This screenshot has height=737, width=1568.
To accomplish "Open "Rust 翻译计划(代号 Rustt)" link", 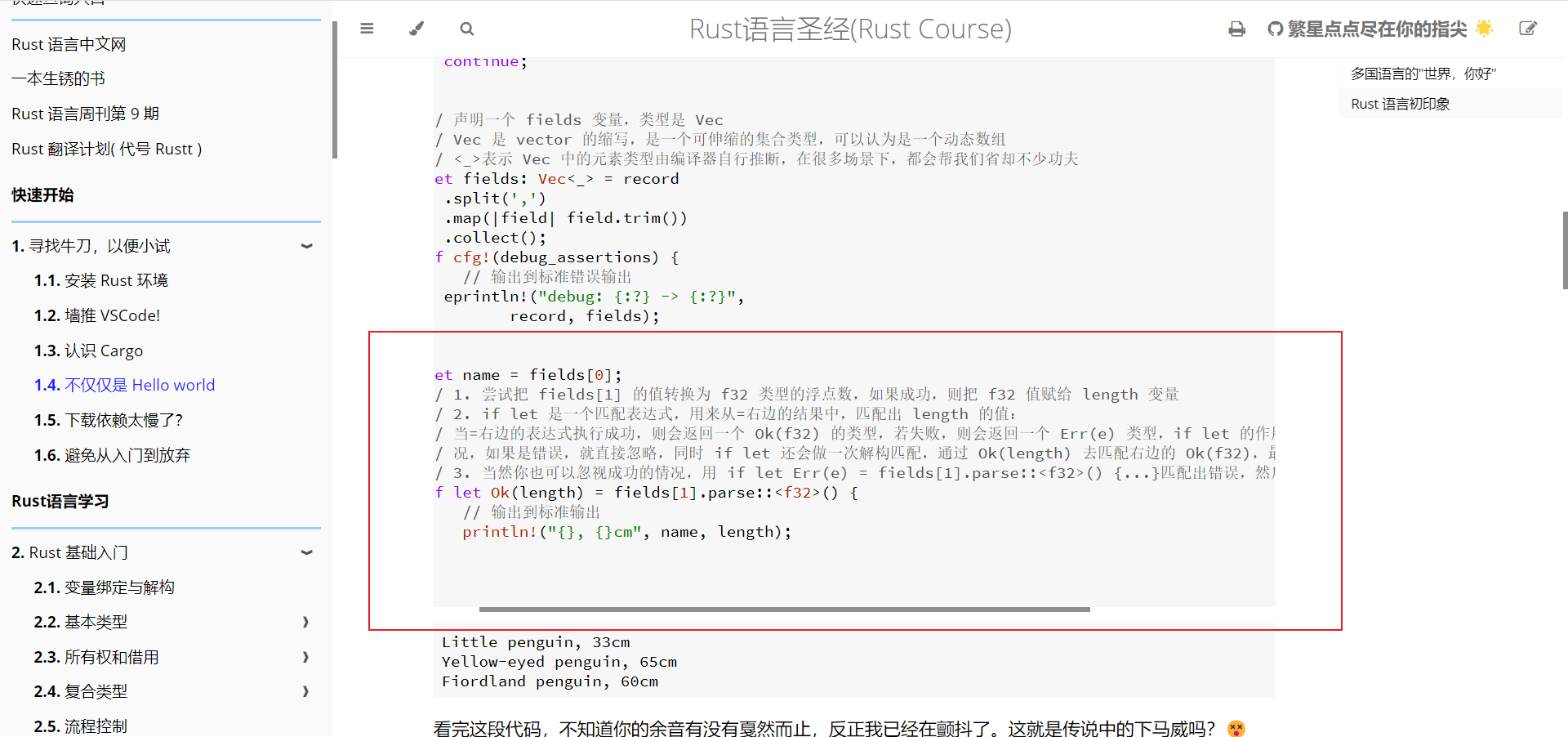I will (x=106, y=148).
